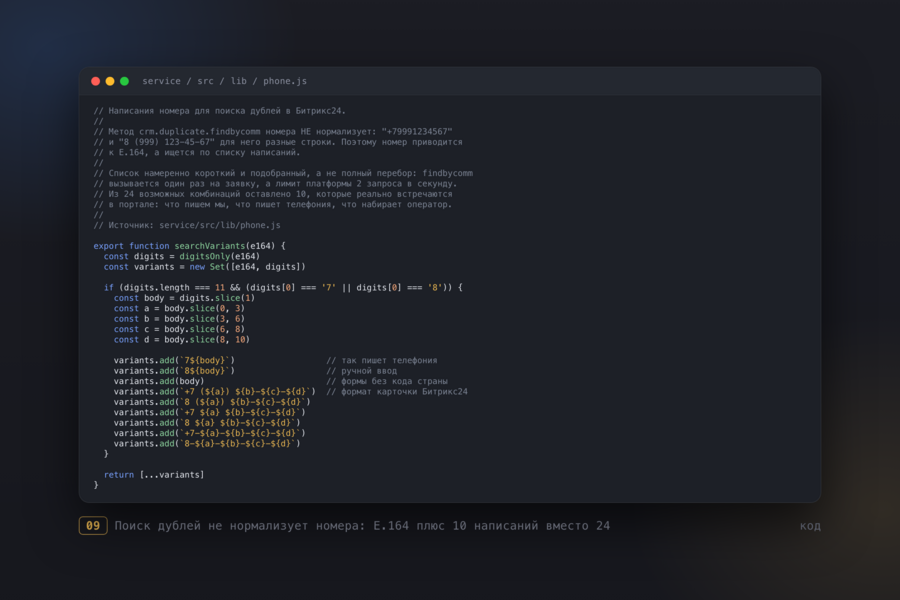Click the "if (digits.length === 11" condition line
This screenshot has width=900, height=600.
click(x=283, y=287)
